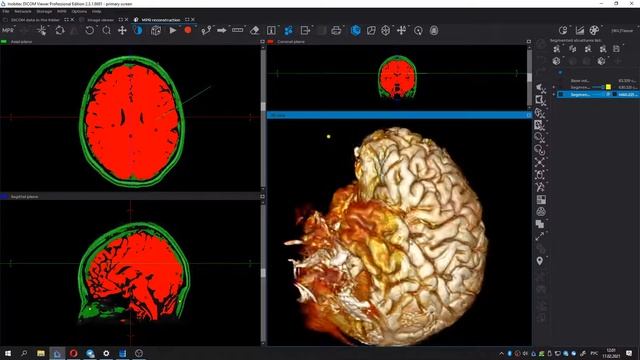The height and width of the screenshot is (360, 640).
Task: Click the save segmentation floppy icon
Action: [616, 49]
